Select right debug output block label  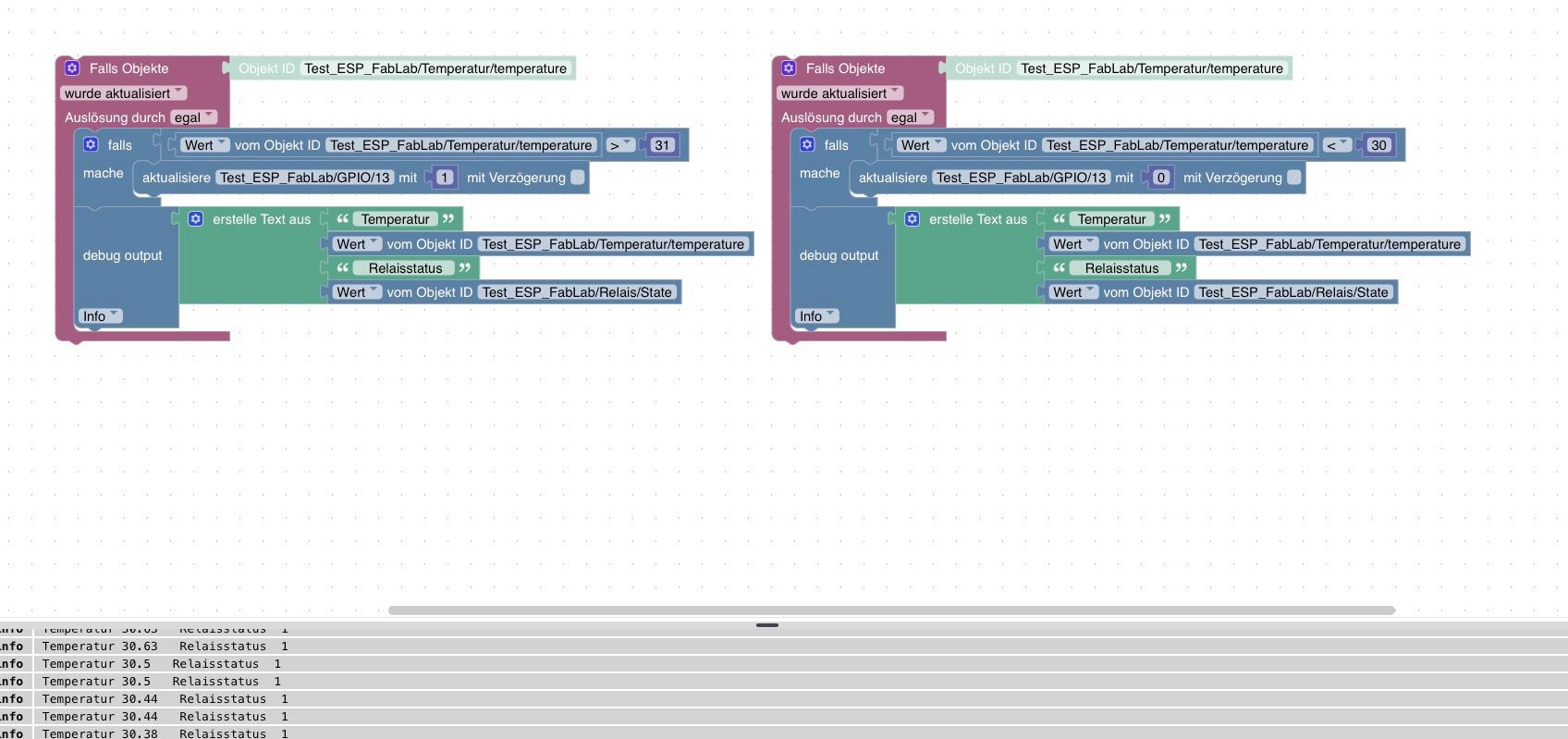coord(839,255)
